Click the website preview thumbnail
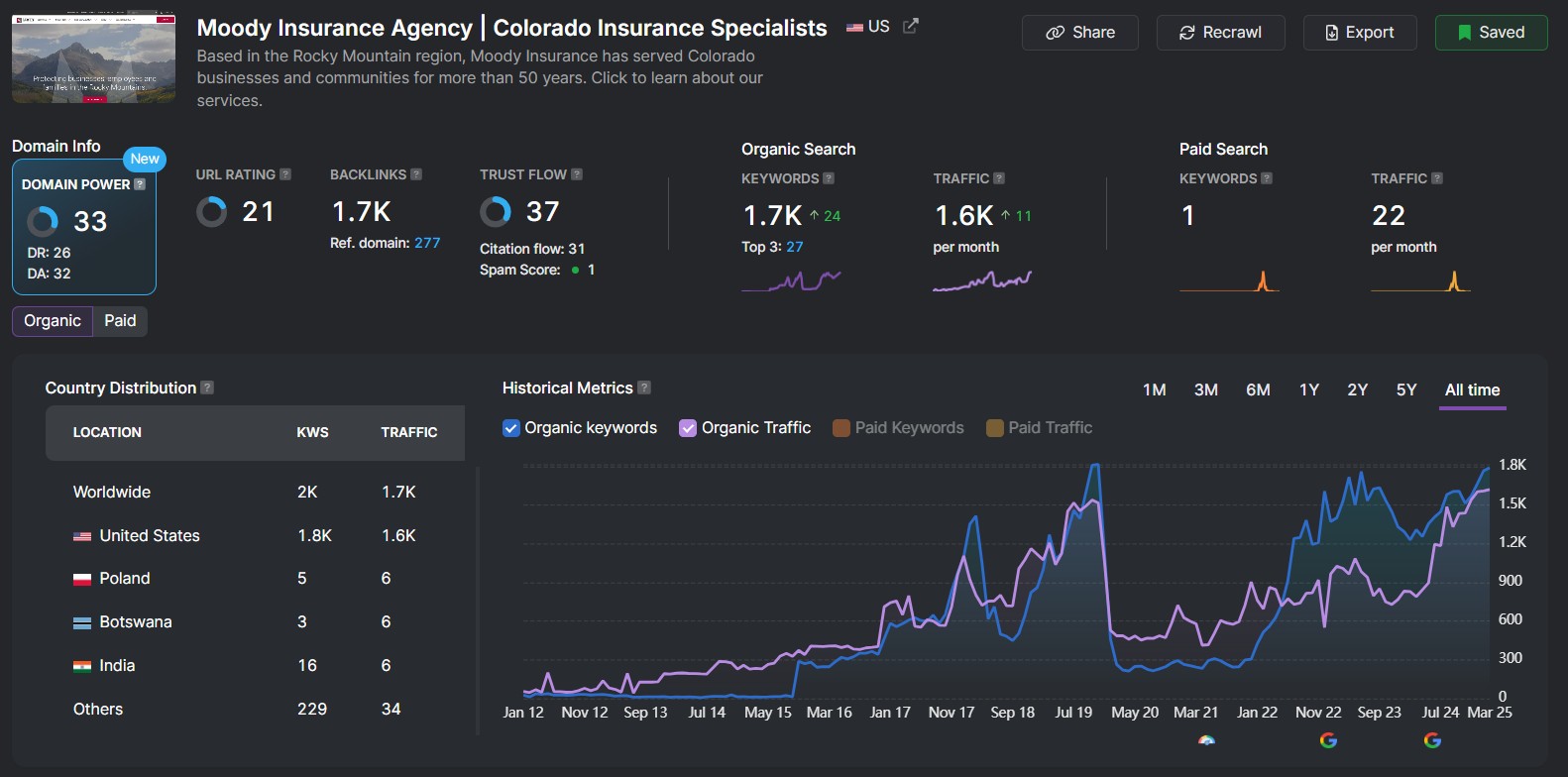Image resolution: width=1568 pixels, height=777 pixels. (93, 58)
